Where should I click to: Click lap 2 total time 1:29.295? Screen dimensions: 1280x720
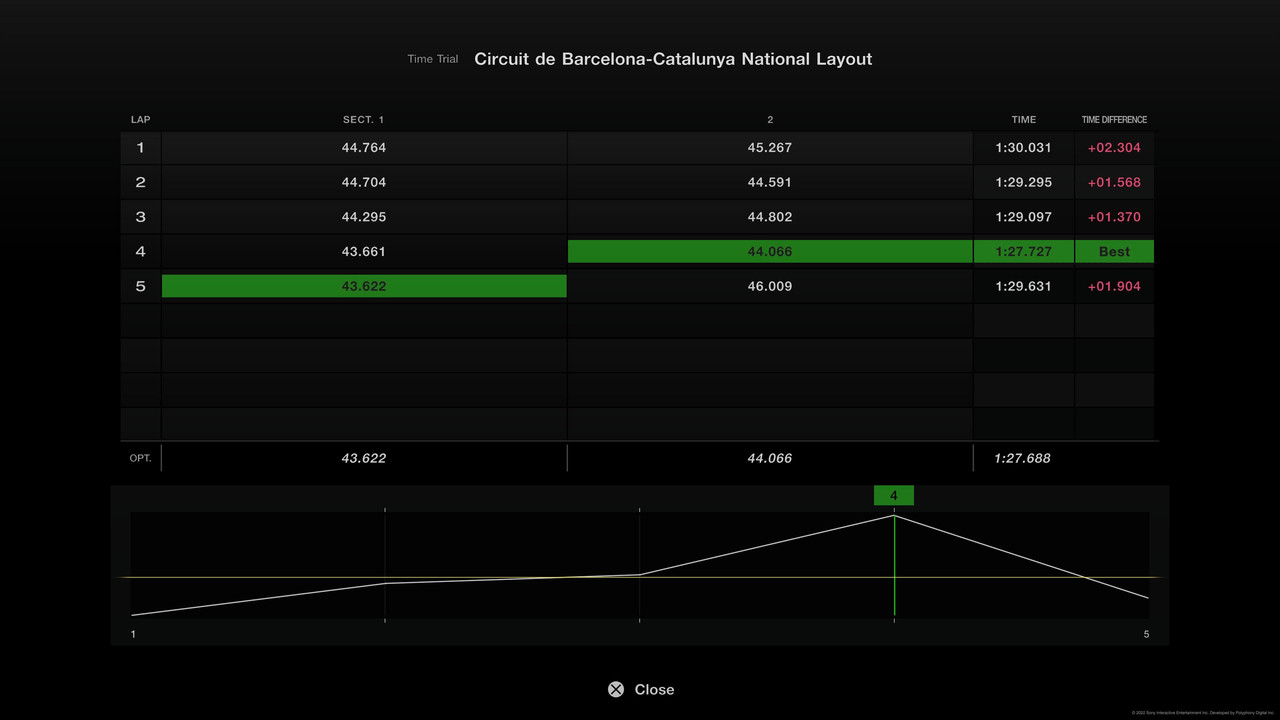click(x=1023, y=182)
